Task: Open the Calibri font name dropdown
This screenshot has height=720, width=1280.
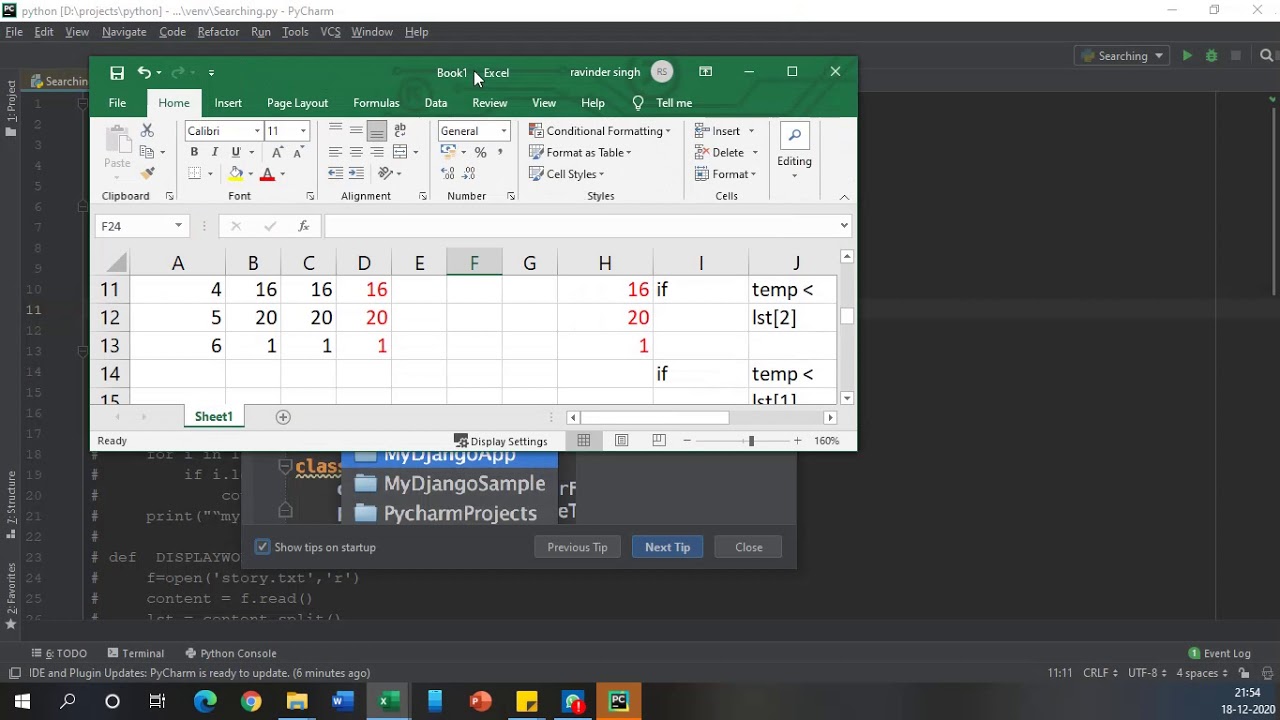Action: 257,131
